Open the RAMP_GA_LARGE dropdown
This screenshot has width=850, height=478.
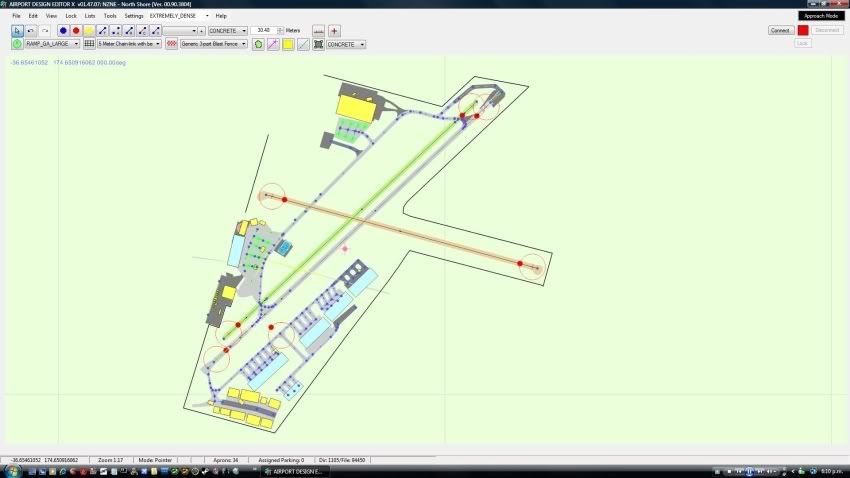click(x=52, y=45)
